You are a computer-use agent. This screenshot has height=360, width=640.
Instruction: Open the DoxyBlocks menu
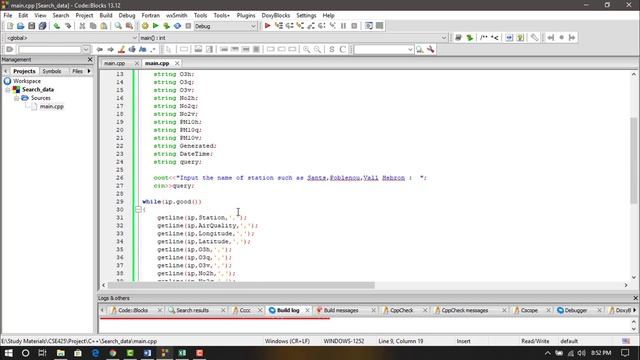tap(276, 15)
